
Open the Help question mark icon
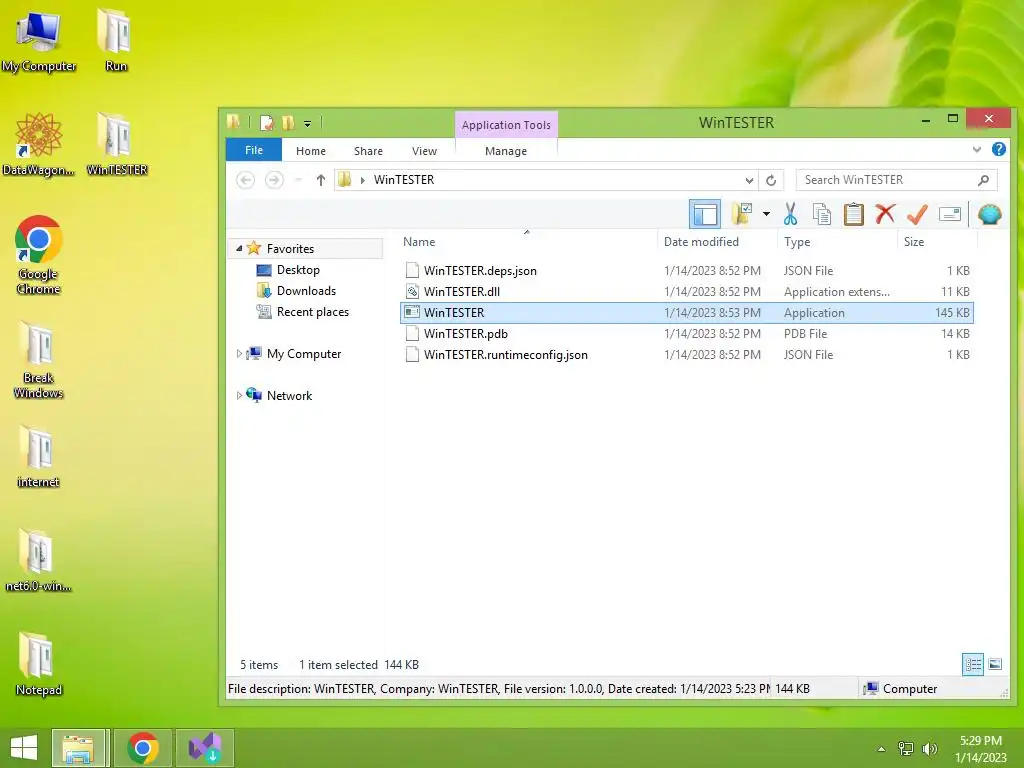click(999, 150)
